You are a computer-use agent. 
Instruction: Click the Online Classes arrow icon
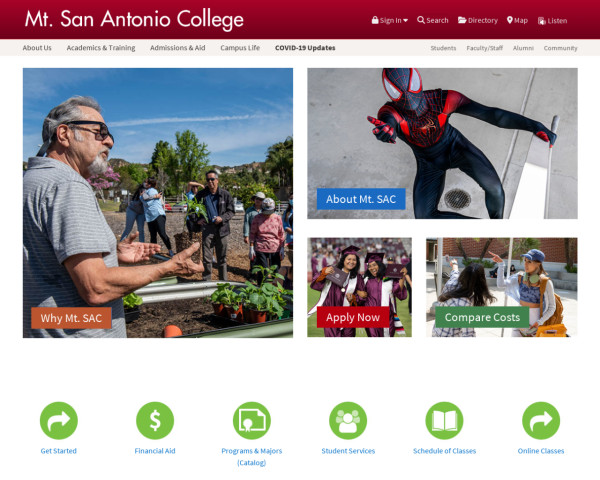(541, 420)
